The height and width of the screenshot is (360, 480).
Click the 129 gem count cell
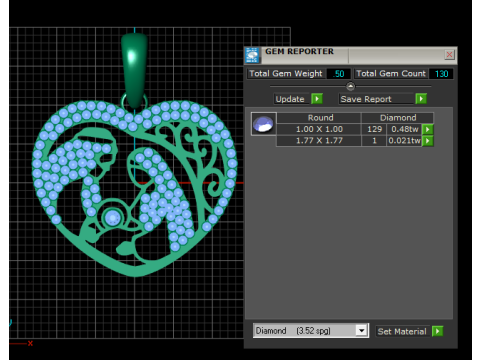(374, 129)
